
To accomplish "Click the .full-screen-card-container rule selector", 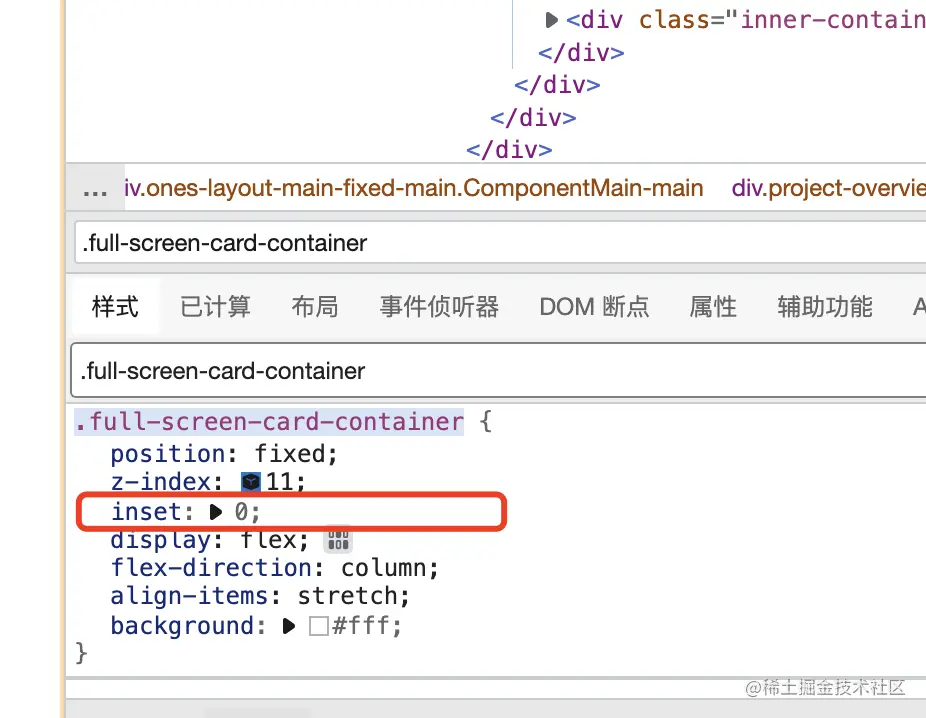I will [x=269, y=422].
